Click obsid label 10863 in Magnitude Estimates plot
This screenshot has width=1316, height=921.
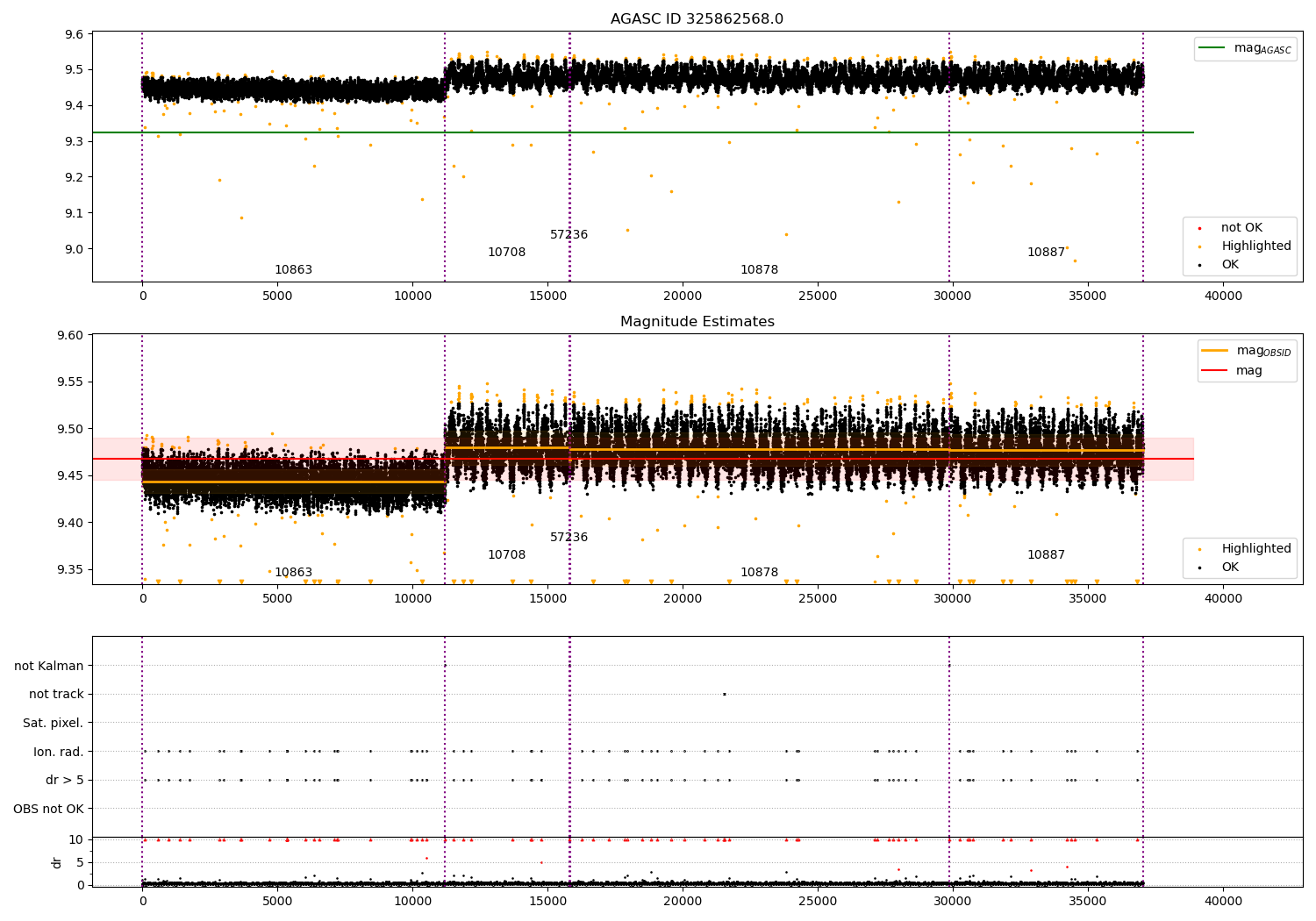click(x=293, y=573)
